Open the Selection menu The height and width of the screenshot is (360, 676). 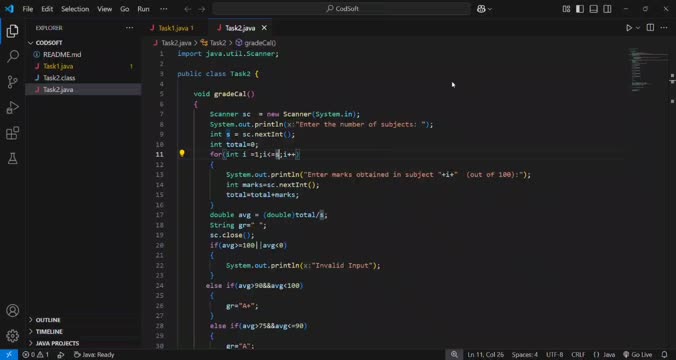pyautogui.click(x=75, y=9)
